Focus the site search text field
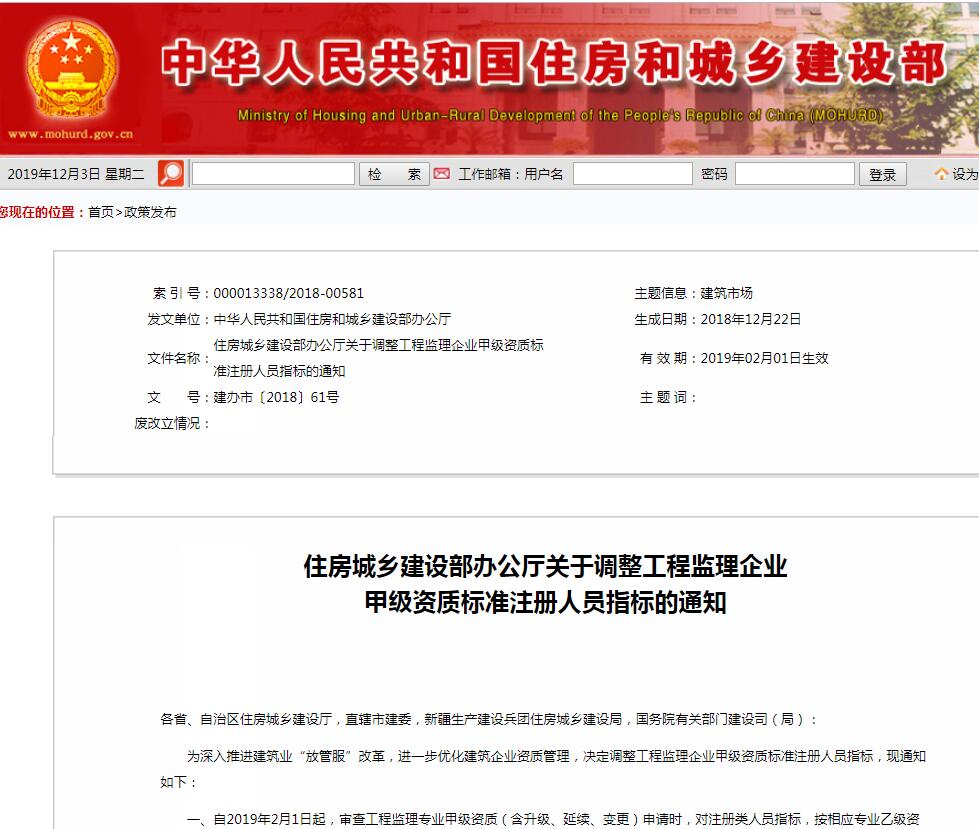Viewport: 979px width, 829px height. (x=273, y=174)
